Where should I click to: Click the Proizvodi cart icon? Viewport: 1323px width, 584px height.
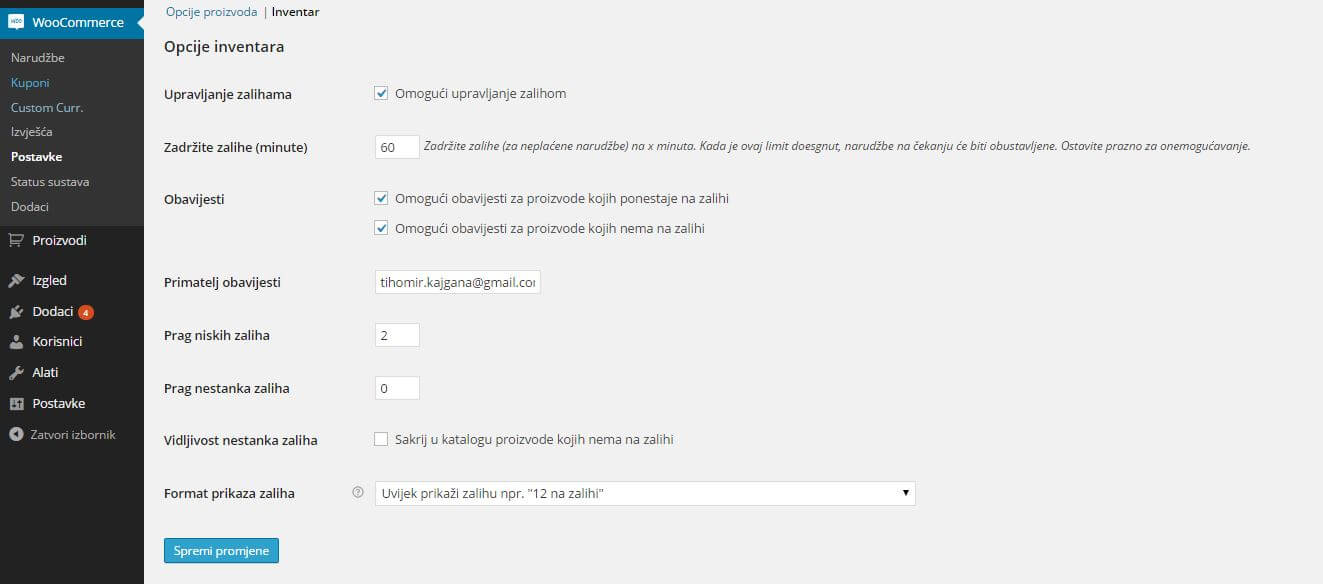16,241
